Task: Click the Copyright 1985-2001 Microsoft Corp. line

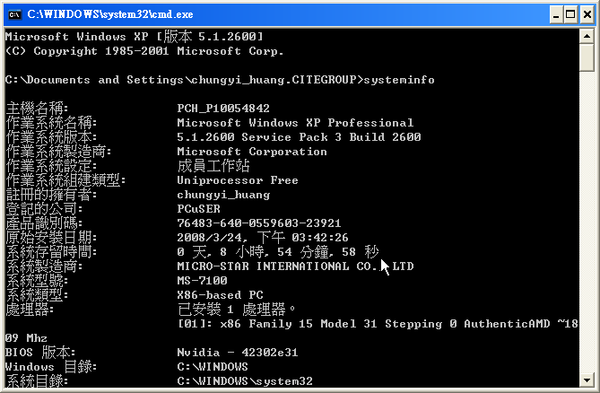Action: click(144, 51)
